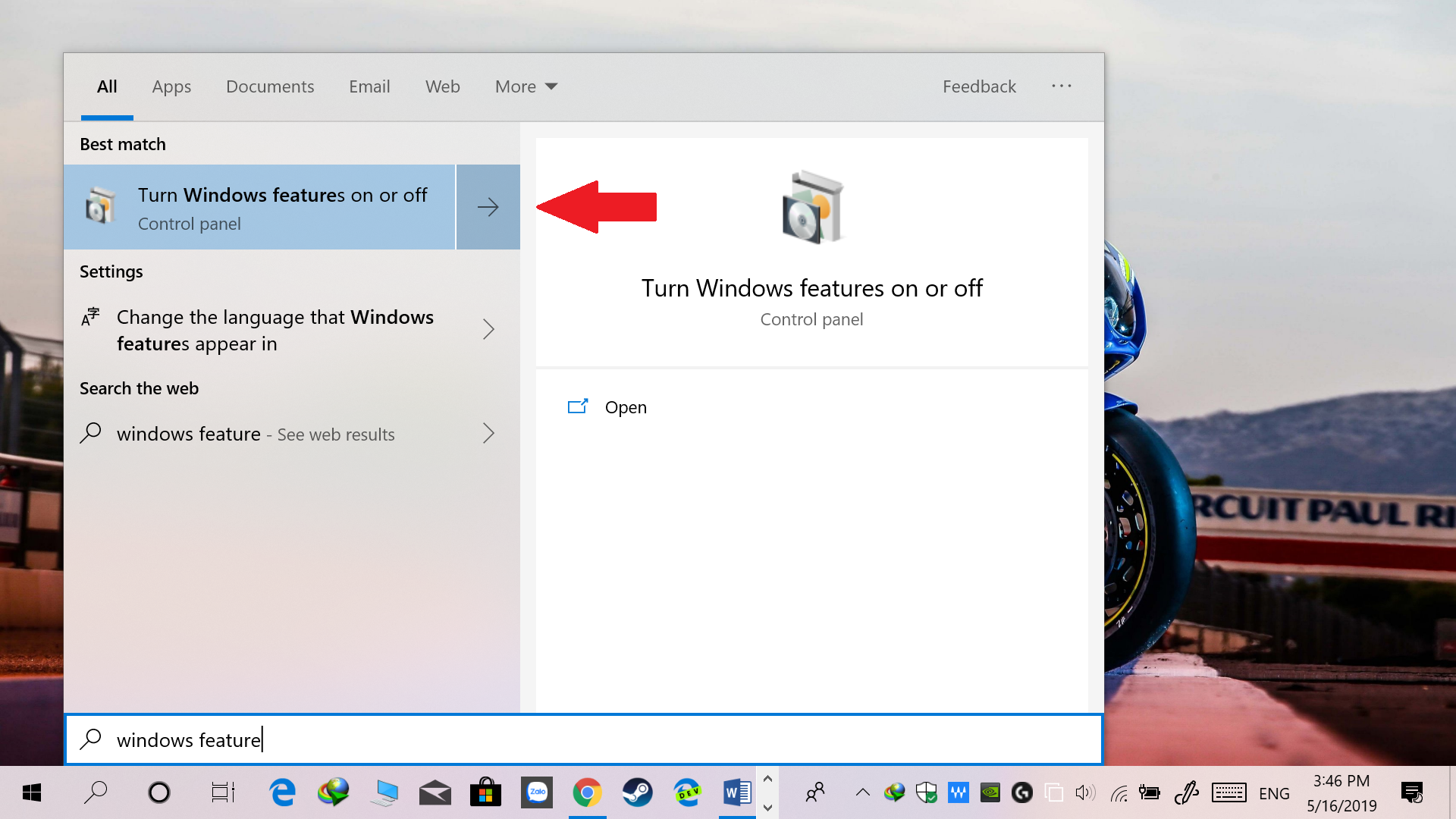Click the battery power tray icon
The image size is (1456, 819).
coord(1150,793)
